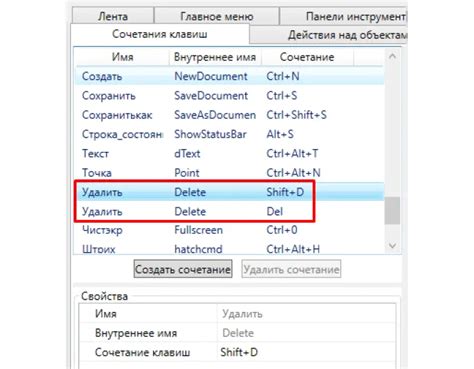The height and width of the screenshot is (369, 474).
Task: Click the list scroll up arrow
Action: click(392, 56)
